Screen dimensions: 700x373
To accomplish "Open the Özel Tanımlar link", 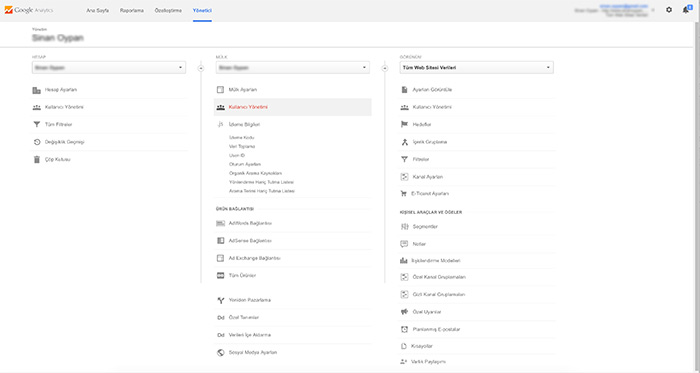I will 244,318.
